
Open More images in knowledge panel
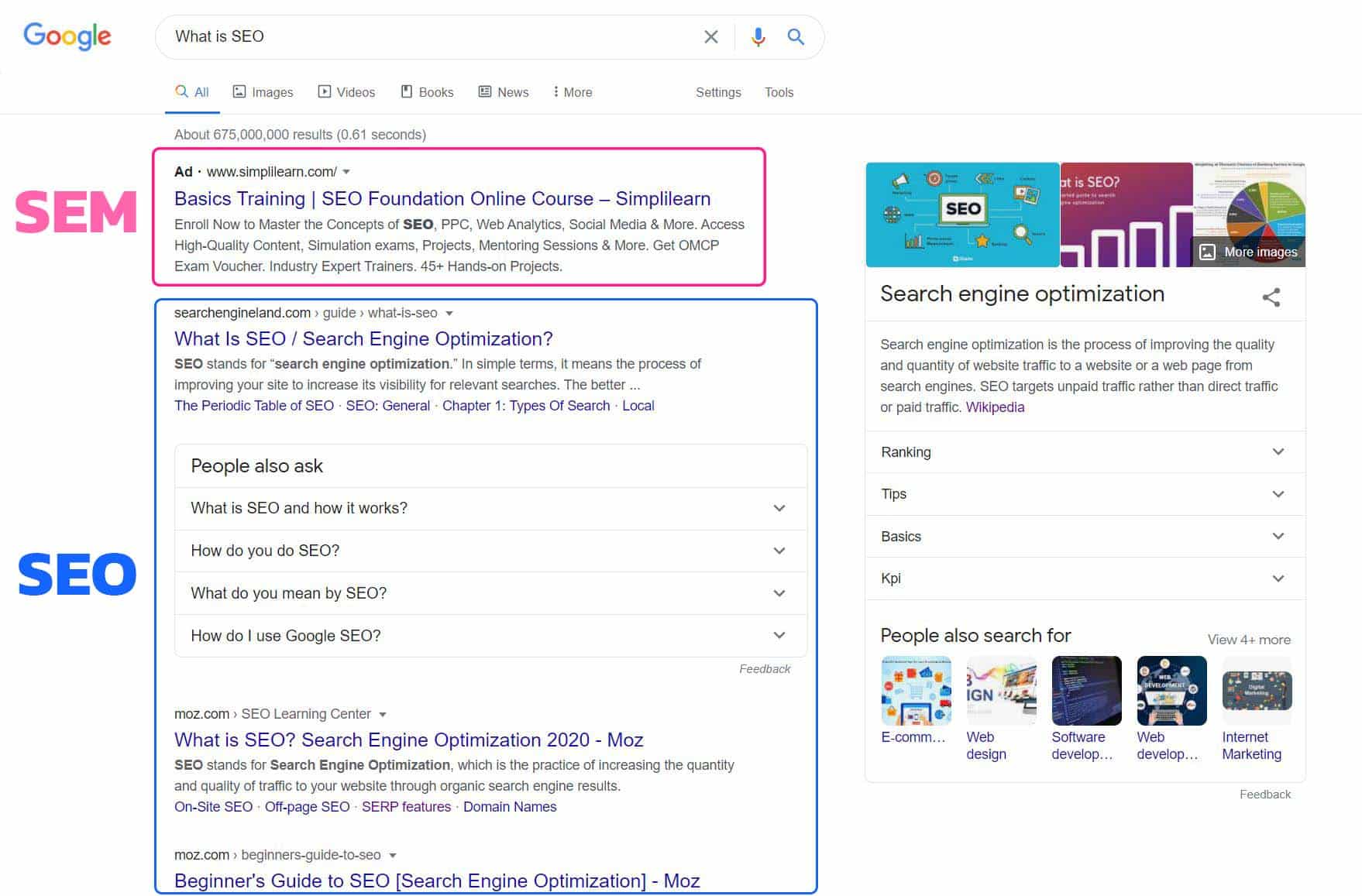[1248, 252]
